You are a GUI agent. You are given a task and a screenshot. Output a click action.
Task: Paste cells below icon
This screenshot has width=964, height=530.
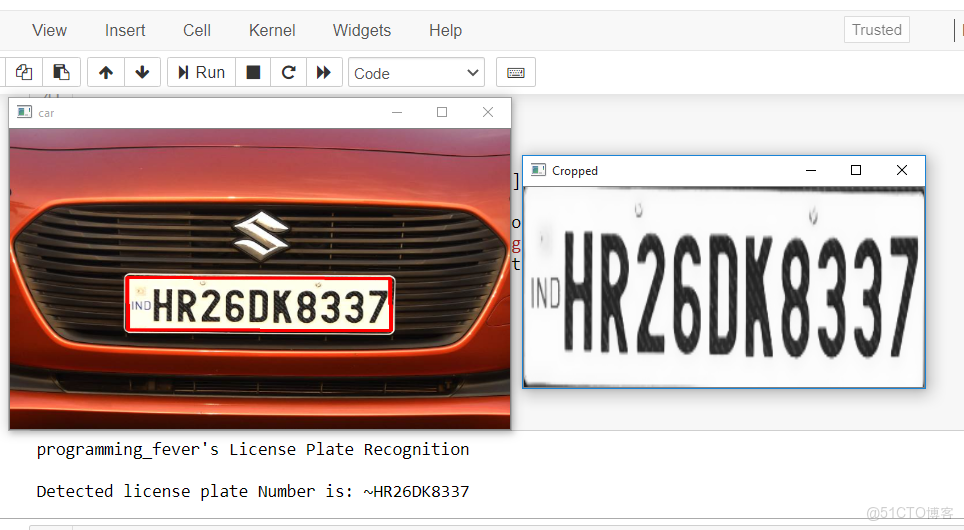61,73
